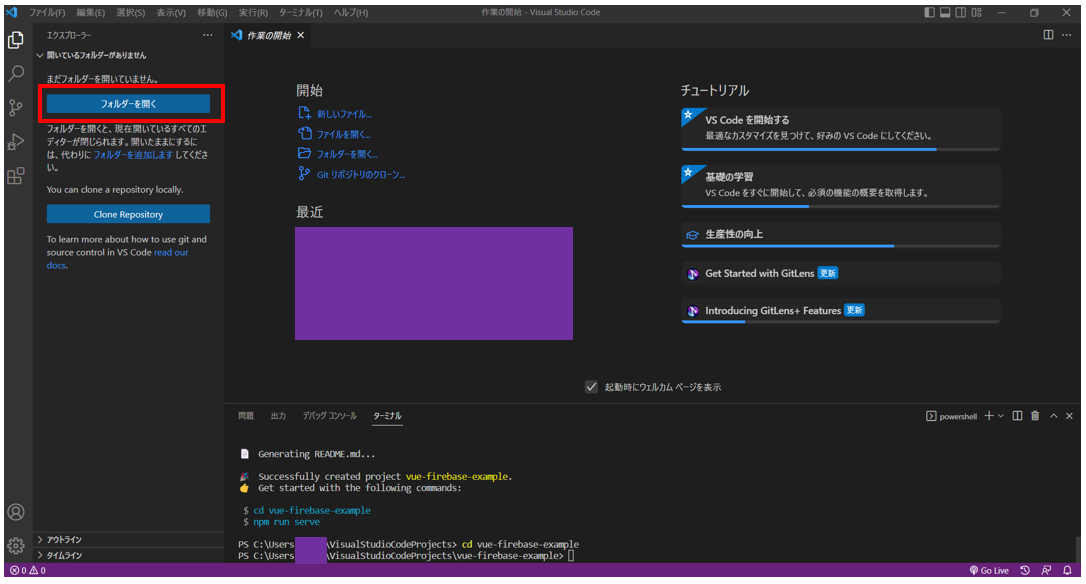
Task: Split the editor to the right
Action: 1048,35
